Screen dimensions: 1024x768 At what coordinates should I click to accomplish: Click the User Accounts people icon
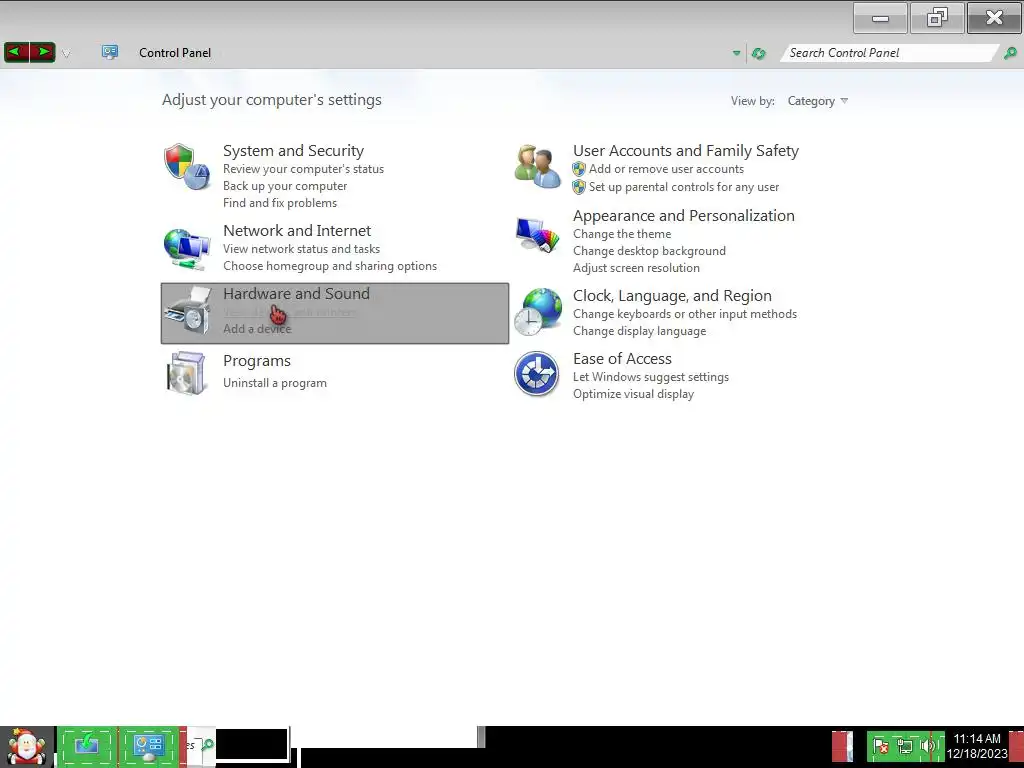(x=537, y=167)
